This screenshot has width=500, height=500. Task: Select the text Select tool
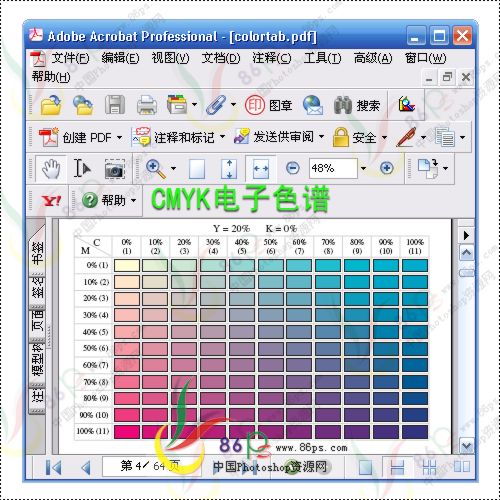(82, 168)
